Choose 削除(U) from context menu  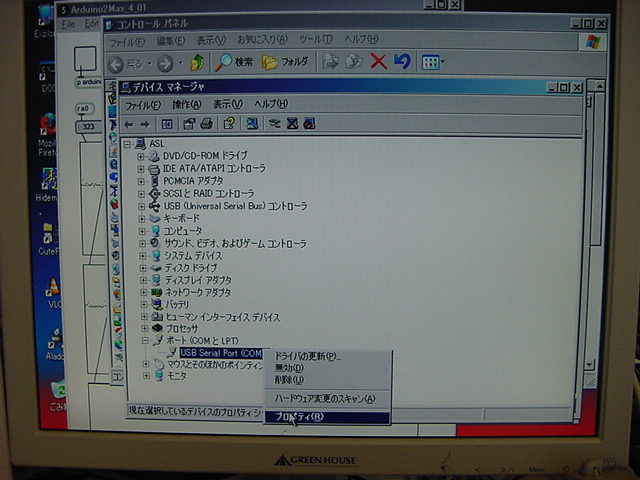(289, 380)
